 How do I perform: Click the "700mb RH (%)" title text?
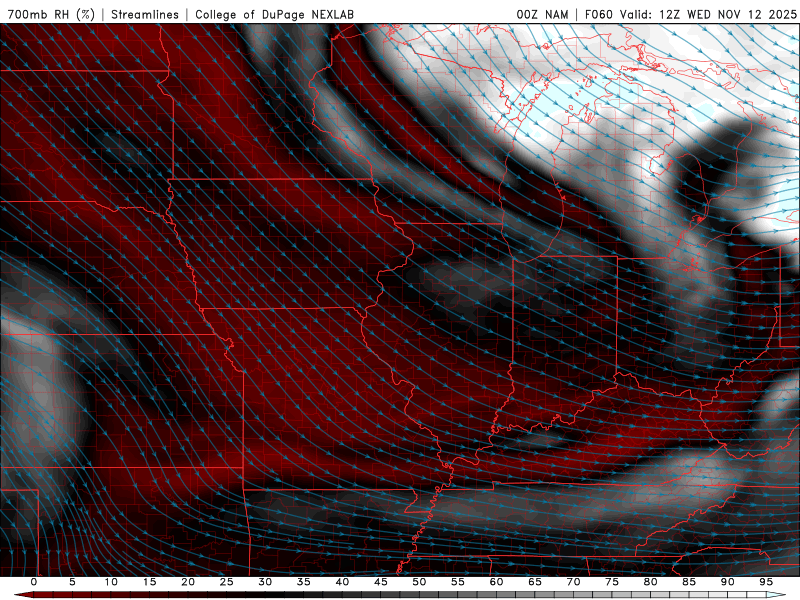tap(51, 14)
